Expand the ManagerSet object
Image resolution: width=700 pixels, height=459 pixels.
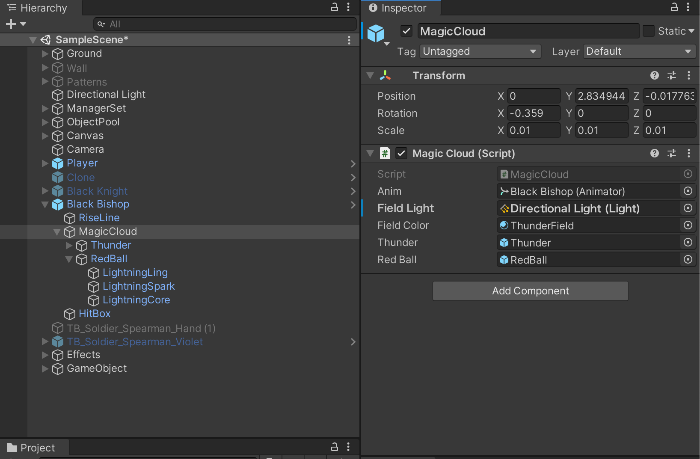pyautogui.click(x=45, y=108)
